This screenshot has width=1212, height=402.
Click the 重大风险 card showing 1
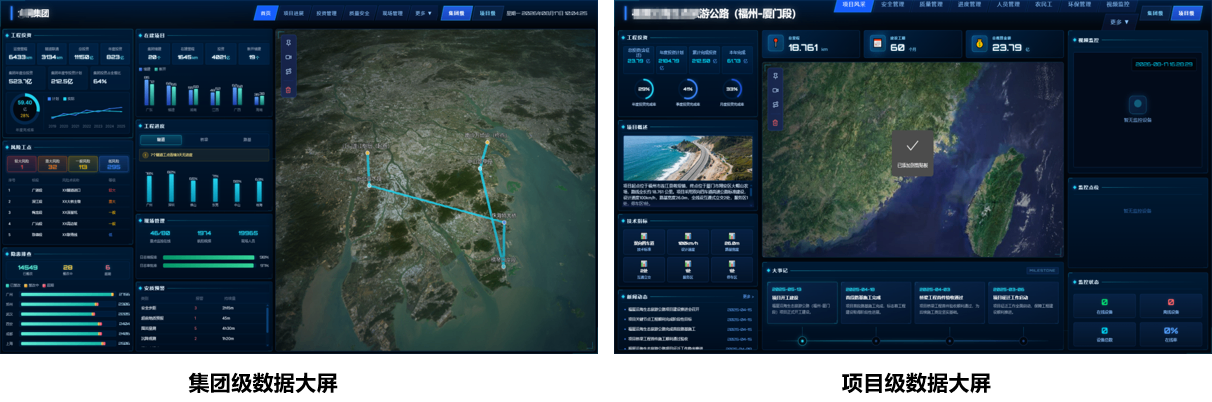point(21,163)
